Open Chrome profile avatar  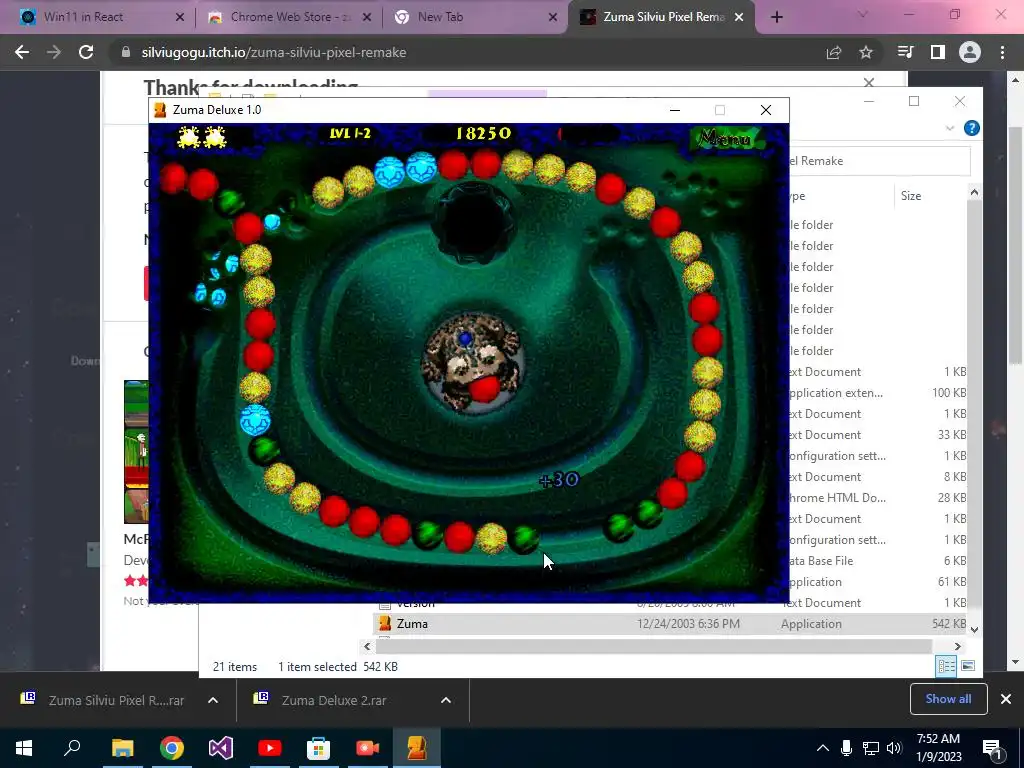(970, 52)
